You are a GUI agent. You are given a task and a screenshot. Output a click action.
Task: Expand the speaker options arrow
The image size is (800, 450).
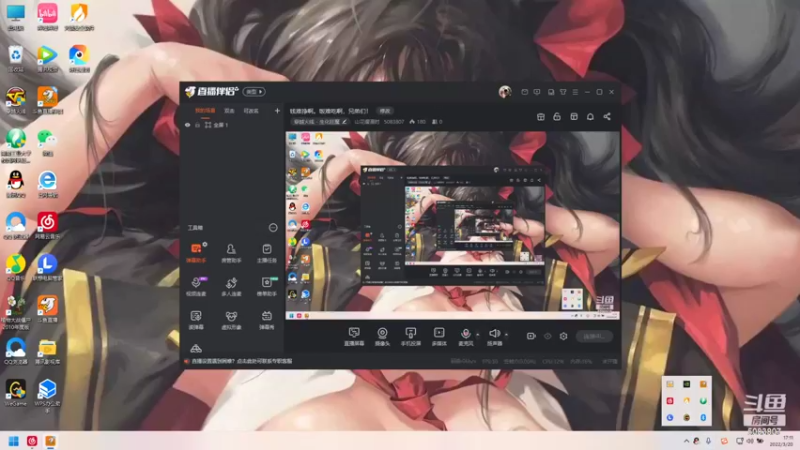pyautogui.click(x=506, y=335)
